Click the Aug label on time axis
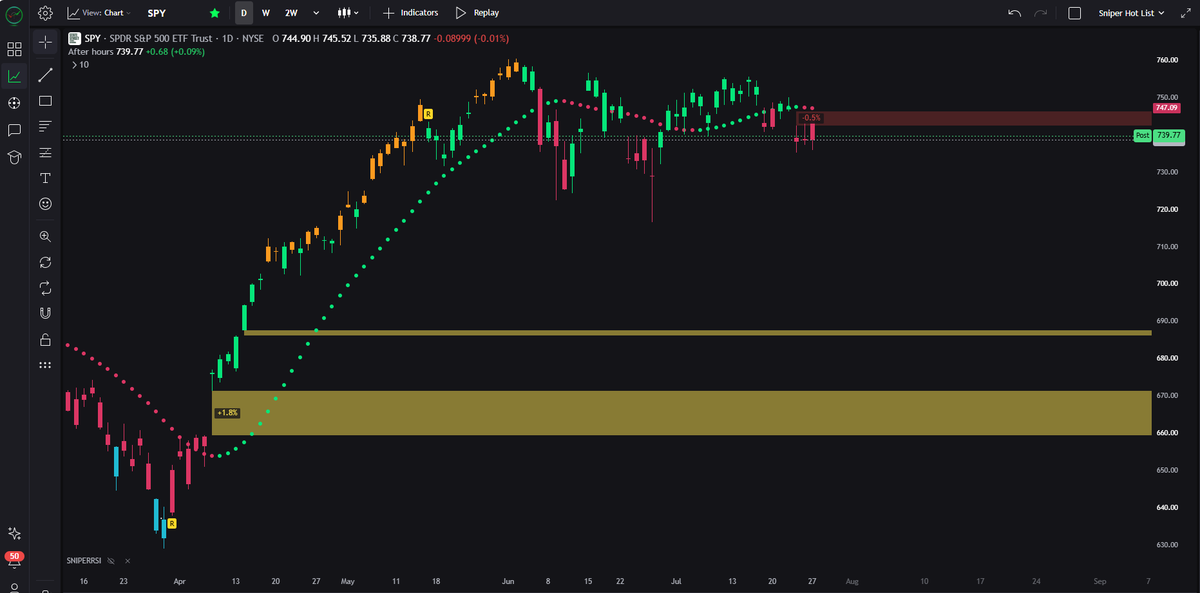The width and height of the screenshot is (1200, 593). 851,580
